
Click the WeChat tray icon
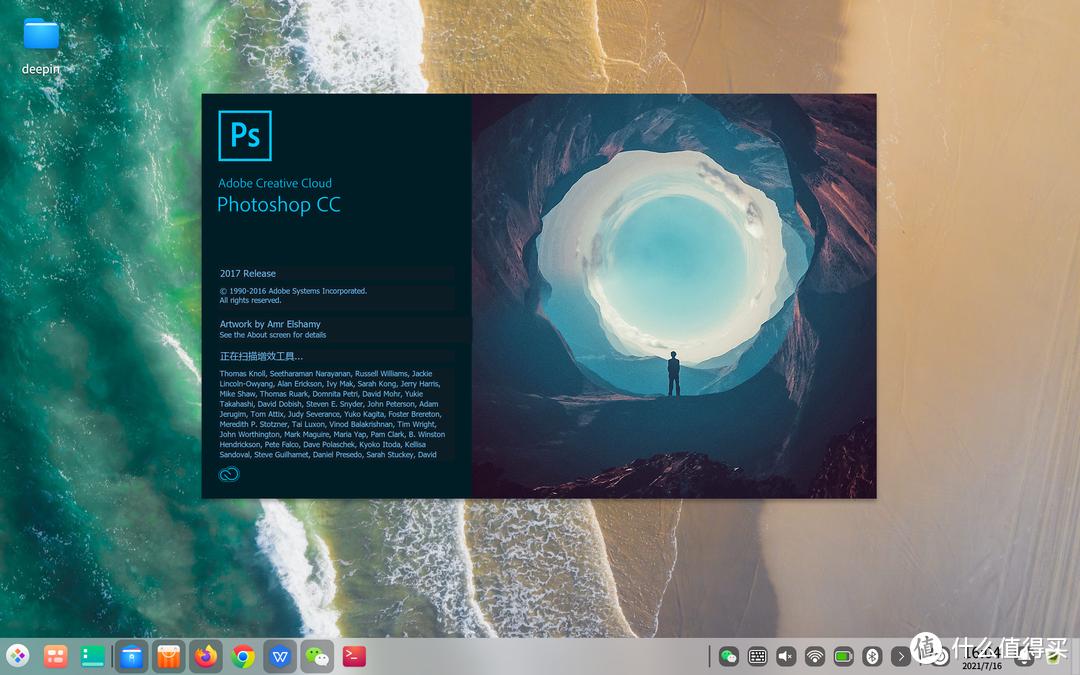[728, 656]
